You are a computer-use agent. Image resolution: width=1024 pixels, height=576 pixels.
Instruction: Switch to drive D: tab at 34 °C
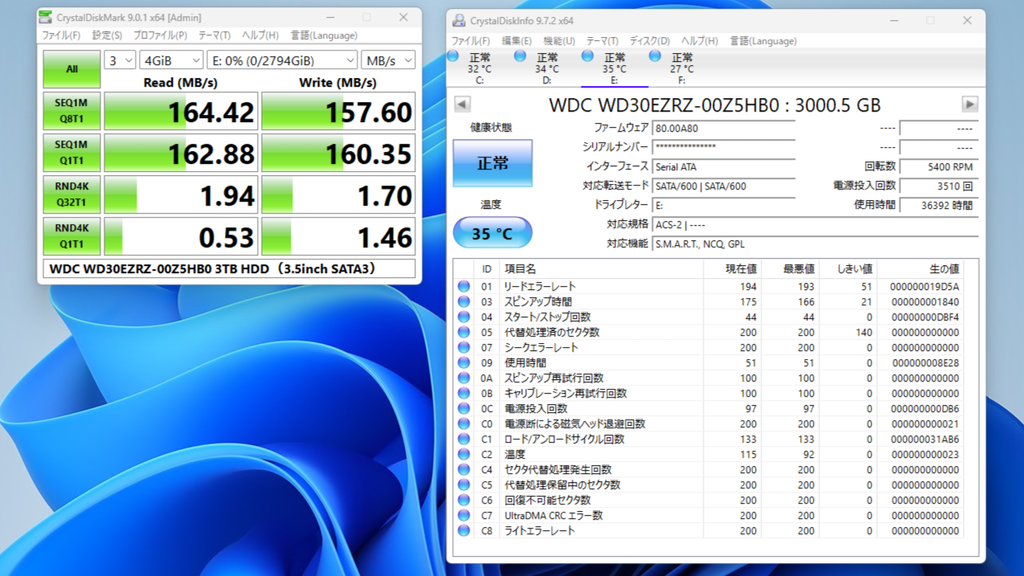click(546, 64)
